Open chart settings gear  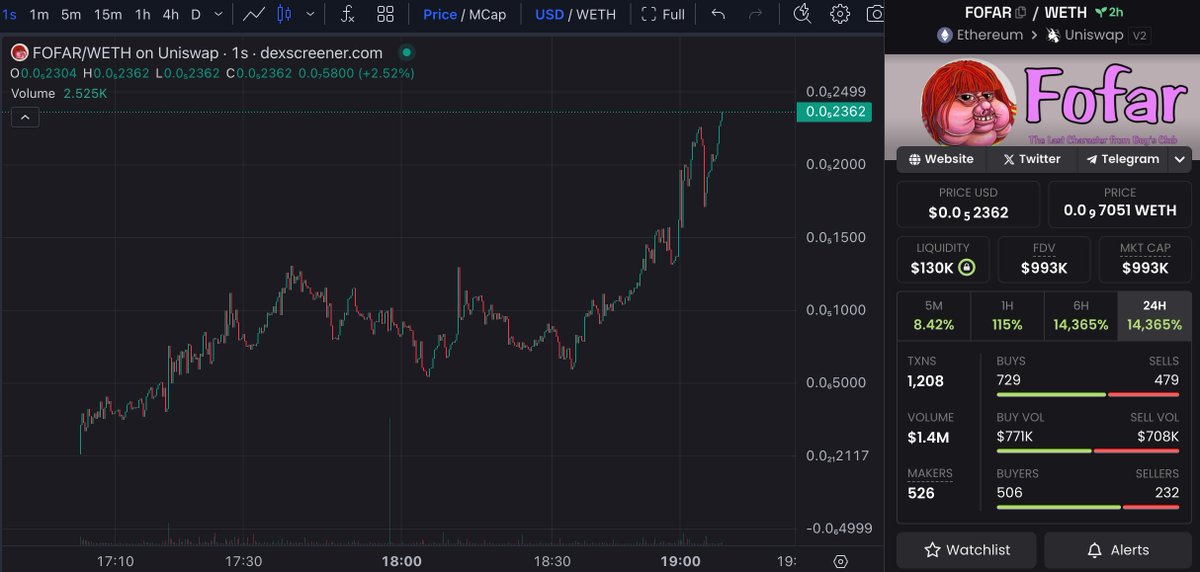click(840, 14)
